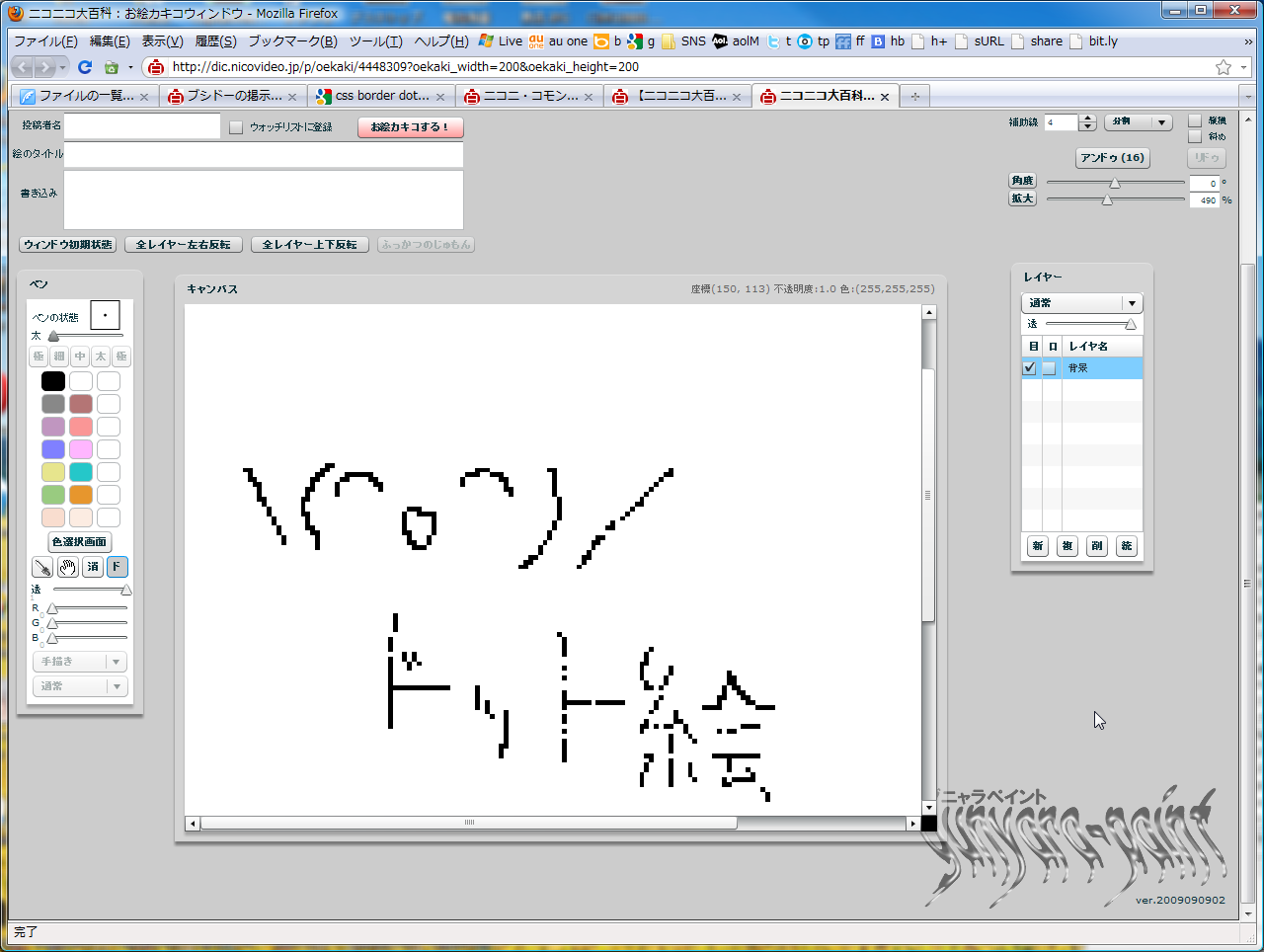Select the eyedropper color picker tool
The height and width of the screenshot is (952, 1264).
click(x=42, y=567)
